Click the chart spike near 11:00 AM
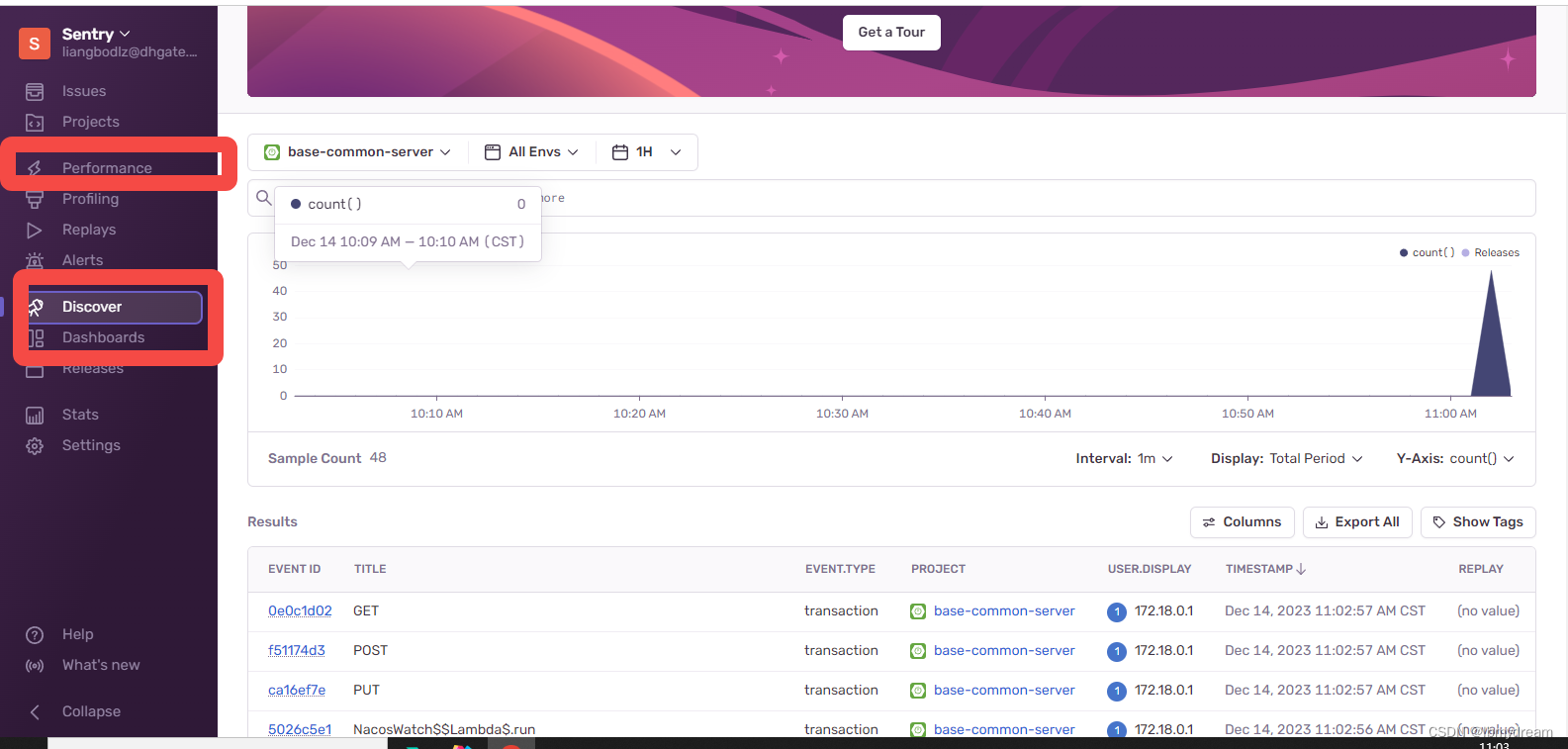Viewport: 1568px width, 749px height. click(x=1491, y=336)
